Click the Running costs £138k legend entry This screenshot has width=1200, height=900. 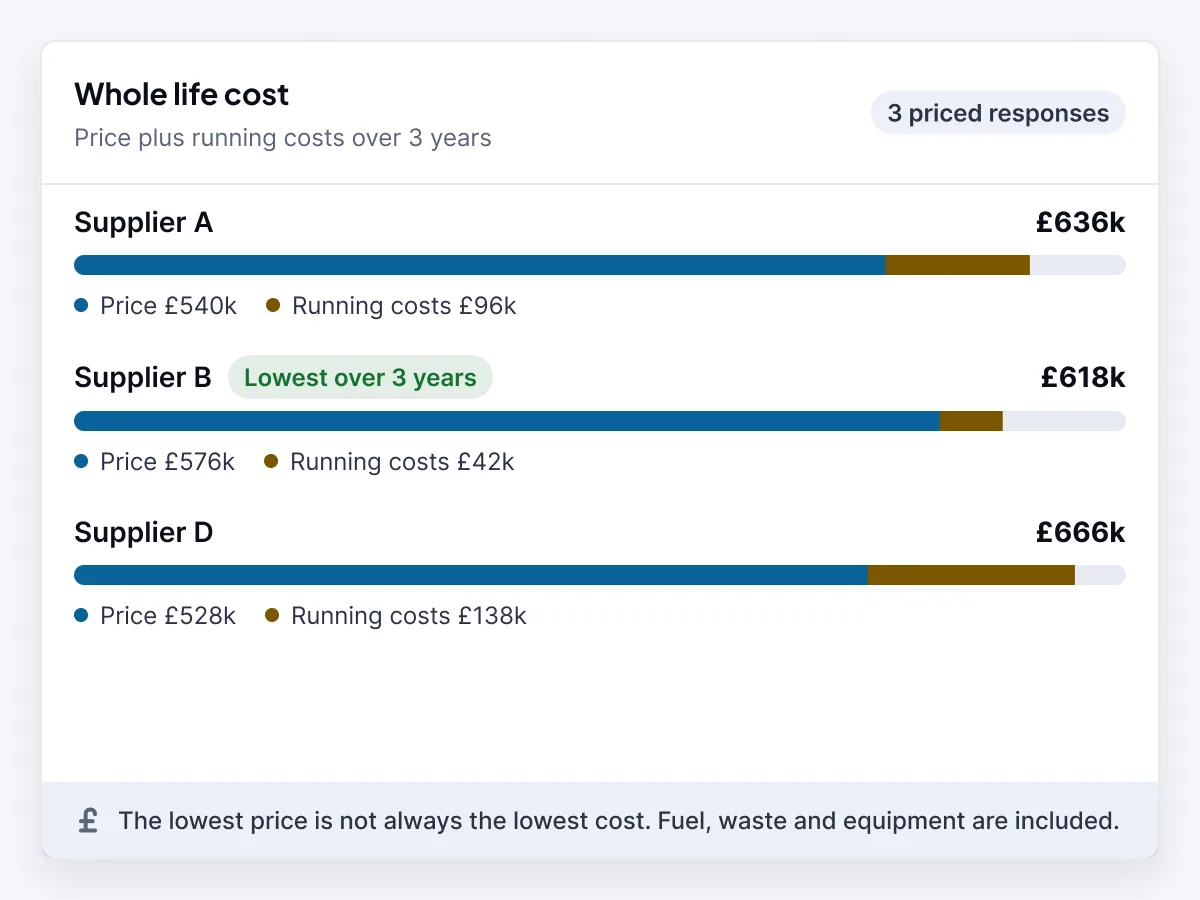pos(396,616)
